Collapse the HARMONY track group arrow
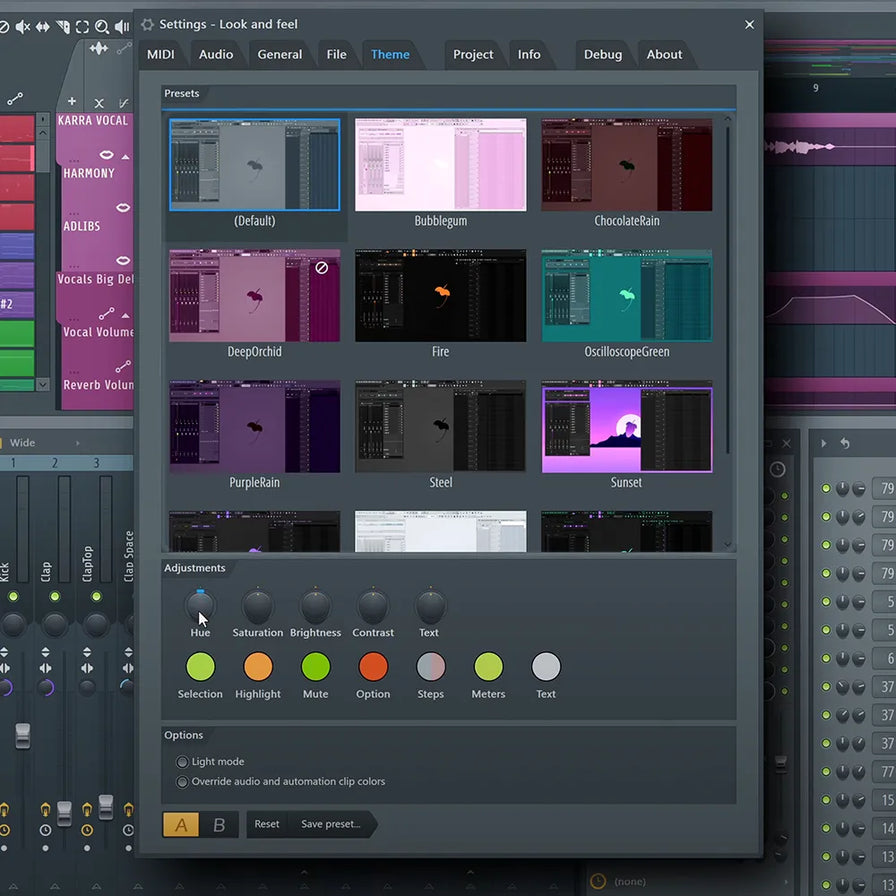 [x=126, y=157]
